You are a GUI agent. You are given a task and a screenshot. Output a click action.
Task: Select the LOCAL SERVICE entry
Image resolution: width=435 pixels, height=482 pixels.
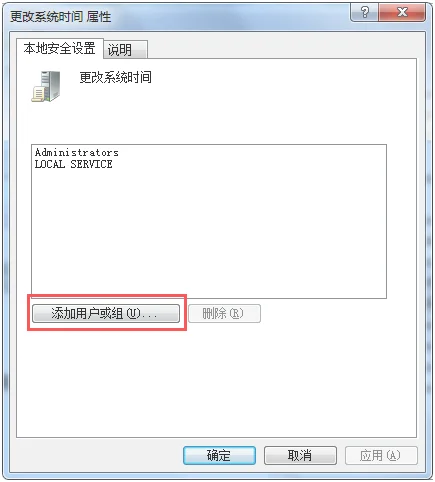coord(74,164)
